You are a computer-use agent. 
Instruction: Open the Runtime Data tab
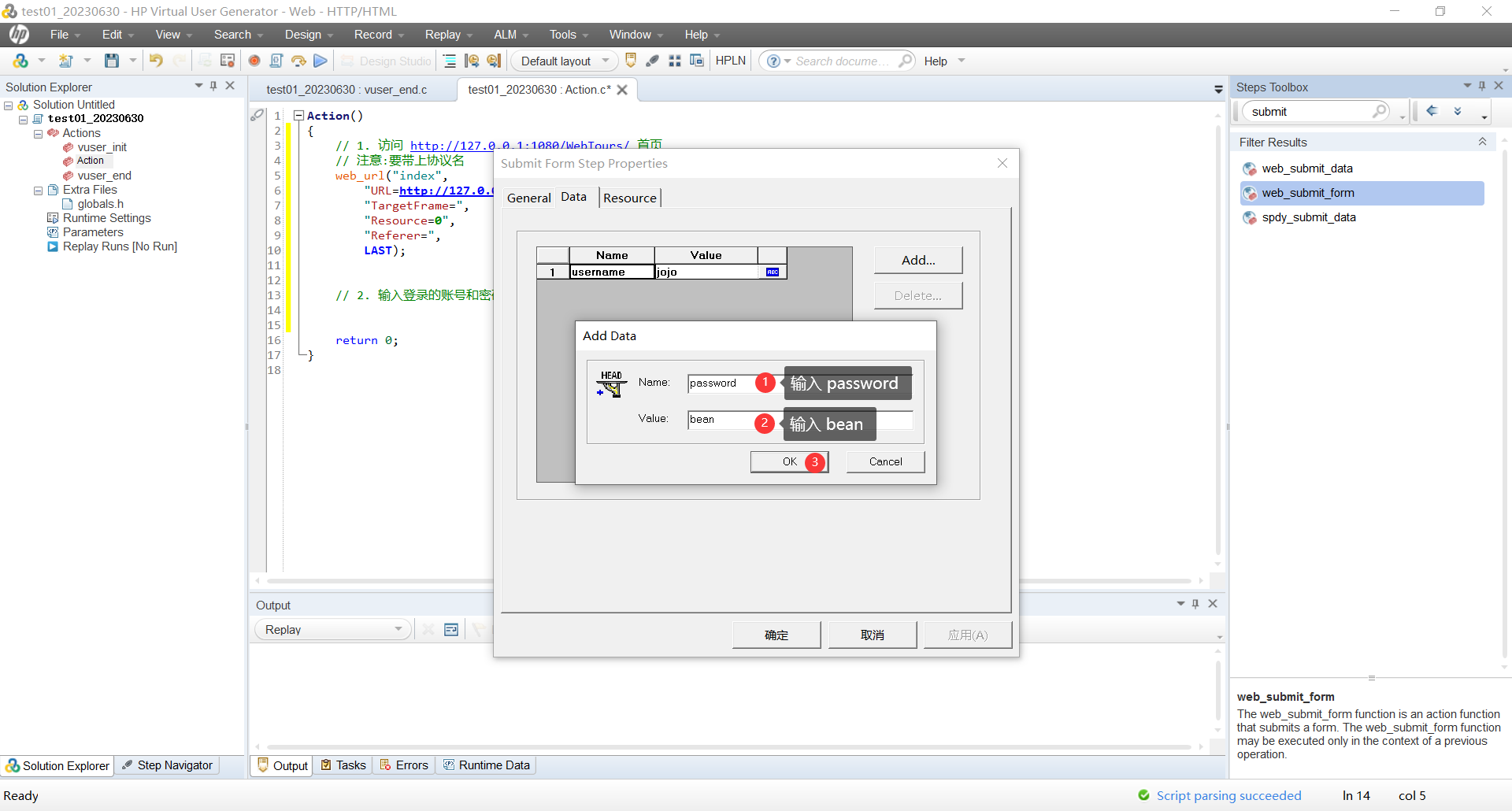[x=487, y=765]
